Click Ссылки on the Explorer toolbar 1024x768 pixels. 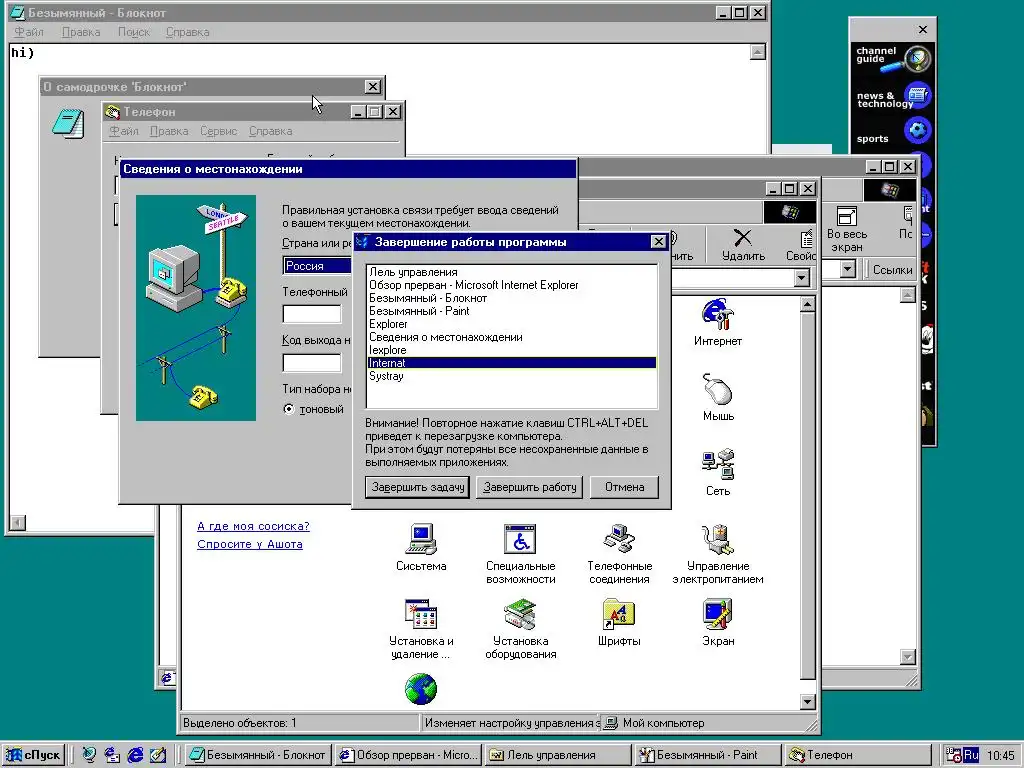click(x=892, y=270)
